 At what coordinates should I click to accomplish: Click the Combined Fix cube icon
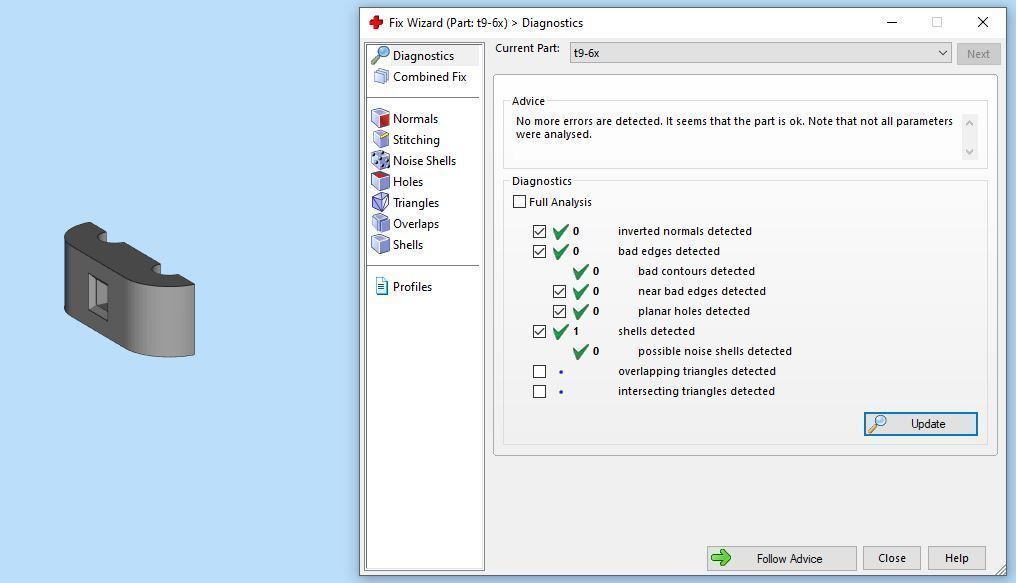pyautogui.click(x=381, y=76)
